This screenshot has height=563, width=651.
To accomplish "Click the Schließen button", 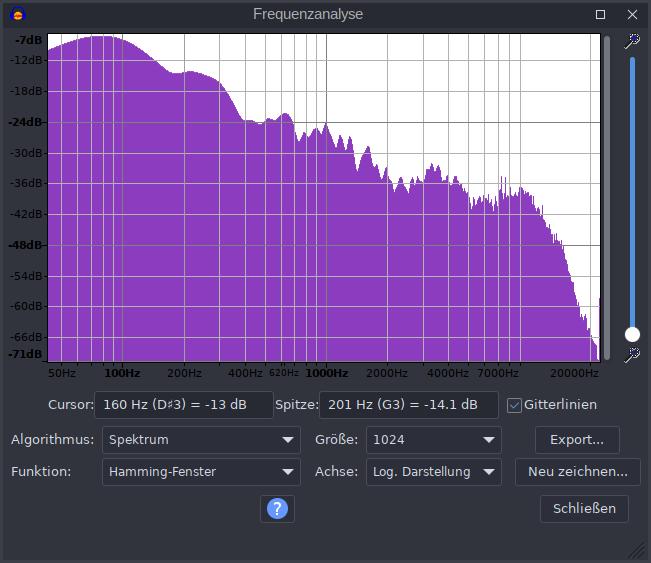I will coord(584,509).
